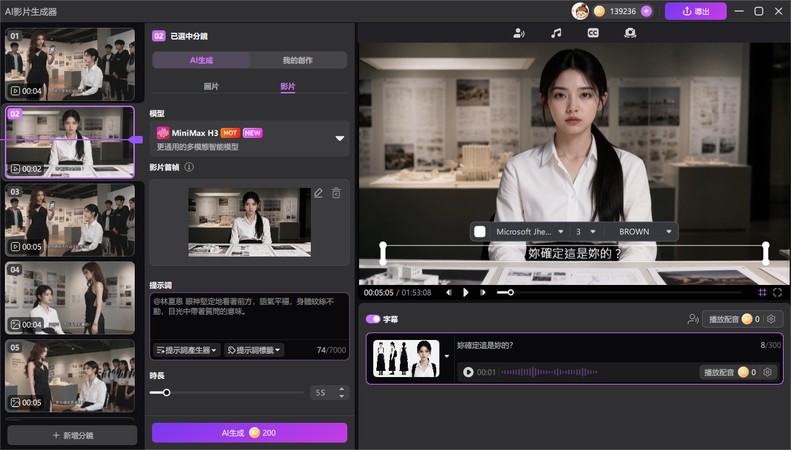The width and height of the screenshot is (791, 450).
Task: Adjust the 時長 duration slider
Action: 227,392
